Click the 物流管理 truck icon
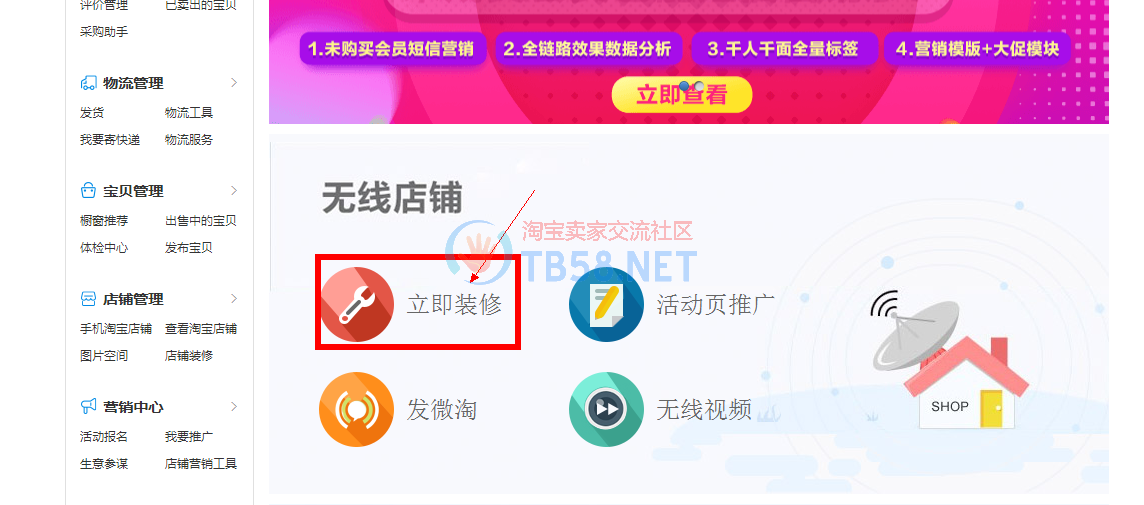The width and height of the screenshot is (1144, 505). coord(88,83)
